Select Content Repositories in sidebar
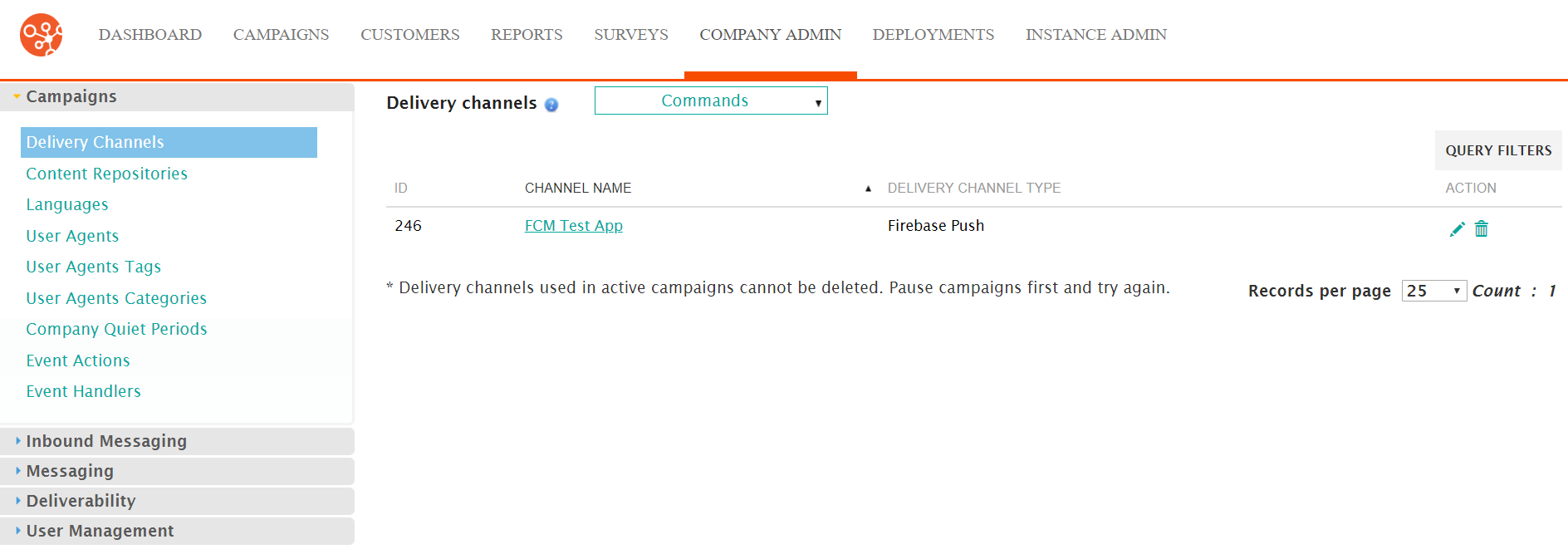The height and width of the screenshot is (554, 1568). pos(106,174)
